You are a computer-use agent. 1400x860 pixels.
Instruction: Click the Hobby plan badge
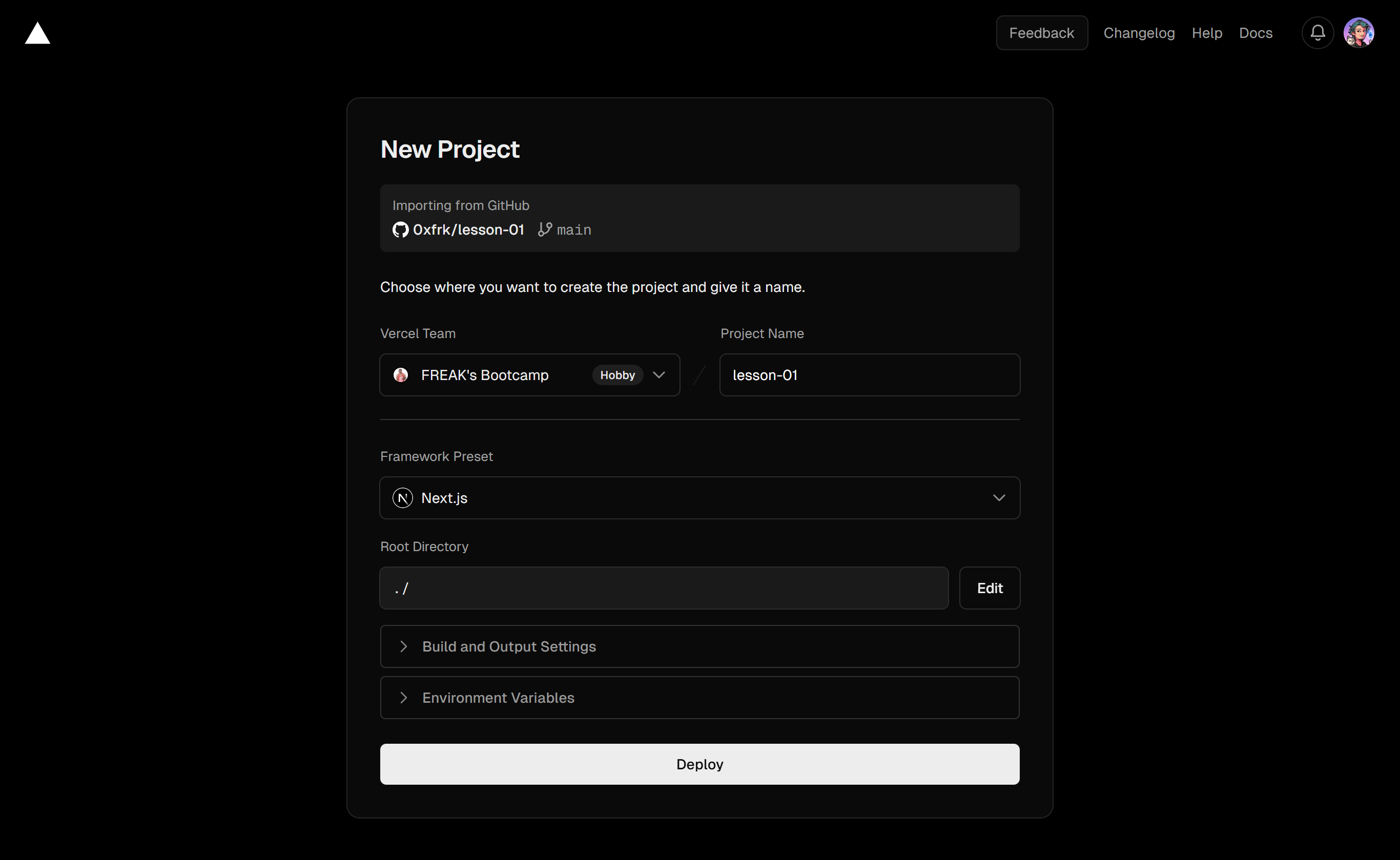[617, 375]
